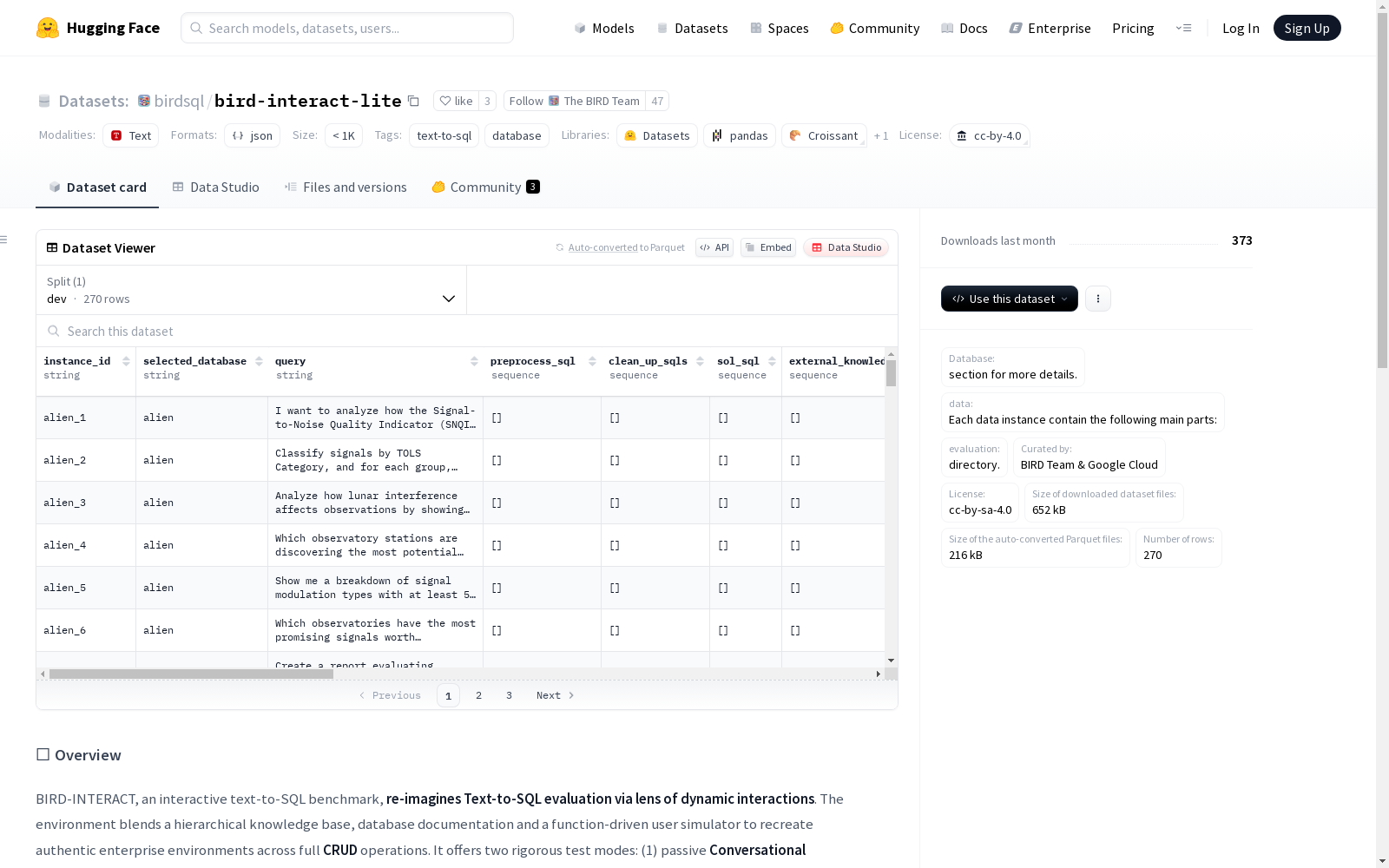
Task: Select the json format tag
Action: 253,135
